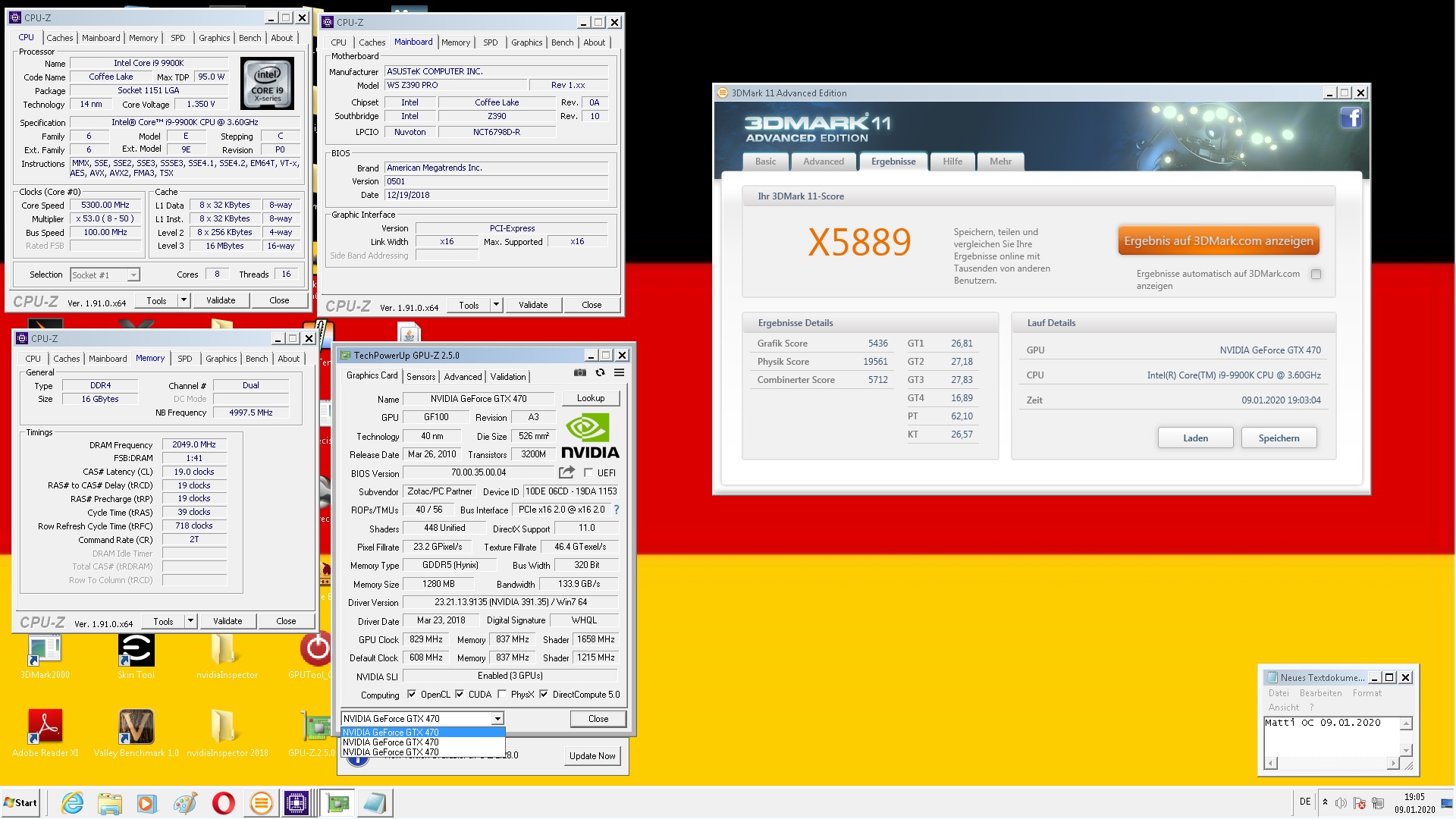Open the Hilfe tab in 3DMark 11
Viewport: 1456px width, 819px height.
[x=952, y=162]
